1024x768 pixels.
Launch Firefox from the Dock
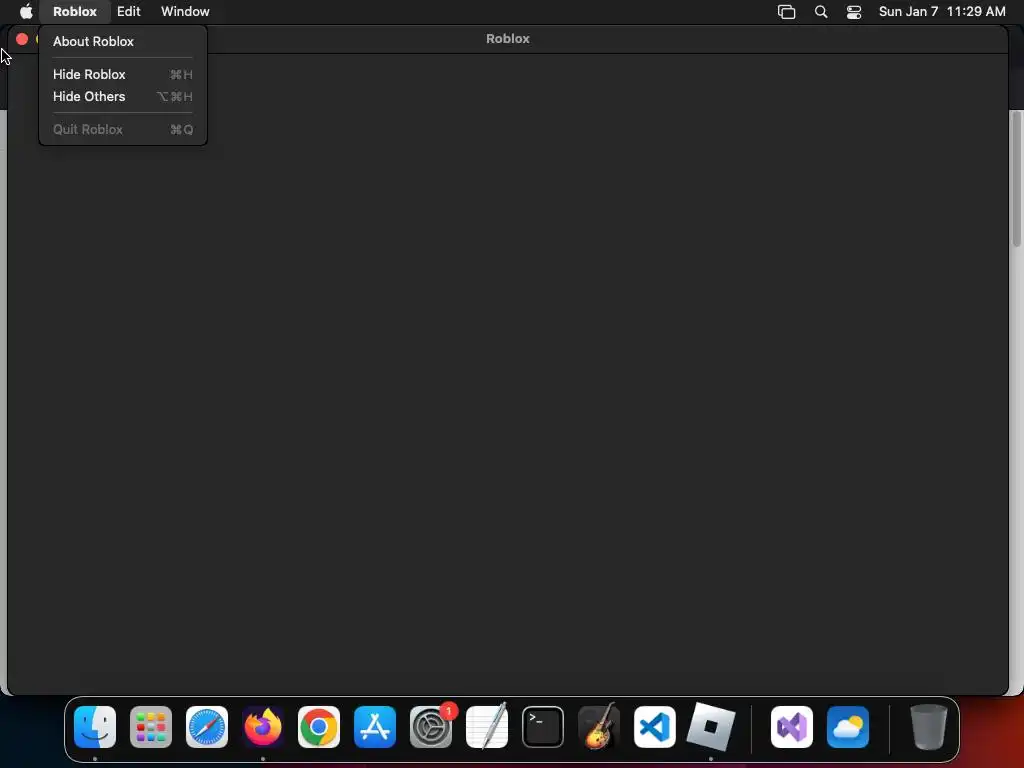[263, 727]
